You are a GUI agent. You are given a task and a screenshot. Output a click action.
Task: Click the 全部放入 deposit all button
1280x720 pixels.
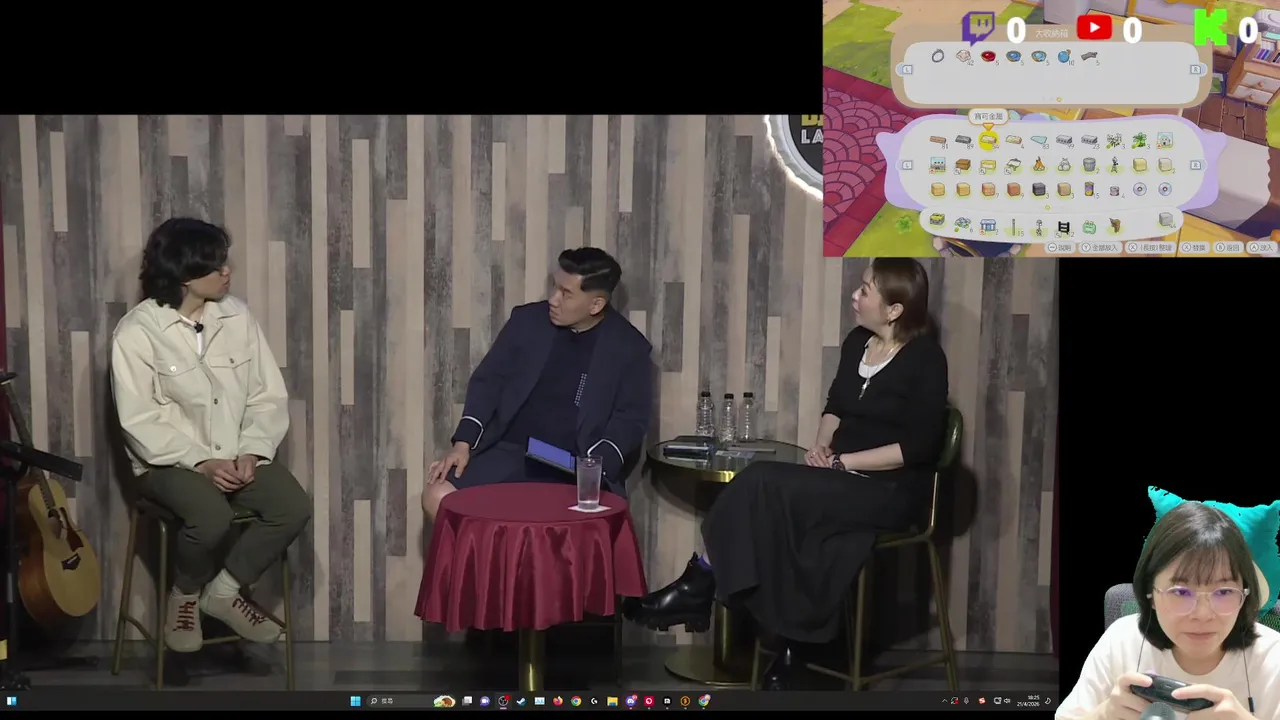1099,247
